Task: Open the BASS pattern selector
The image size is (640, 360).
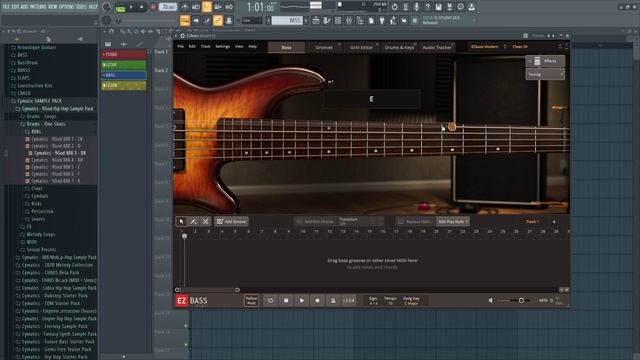Action: tap(288, 20)
